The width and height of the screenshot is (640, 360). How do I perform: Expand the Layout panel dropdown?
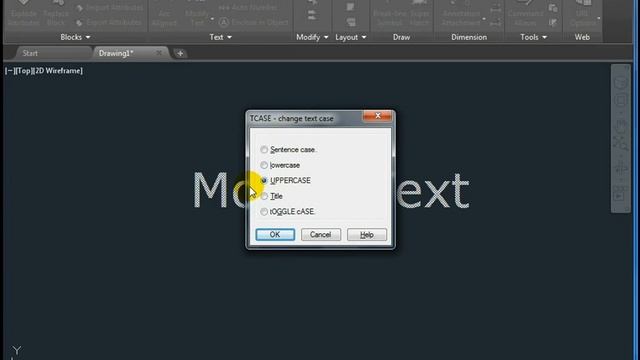[364, 38]
